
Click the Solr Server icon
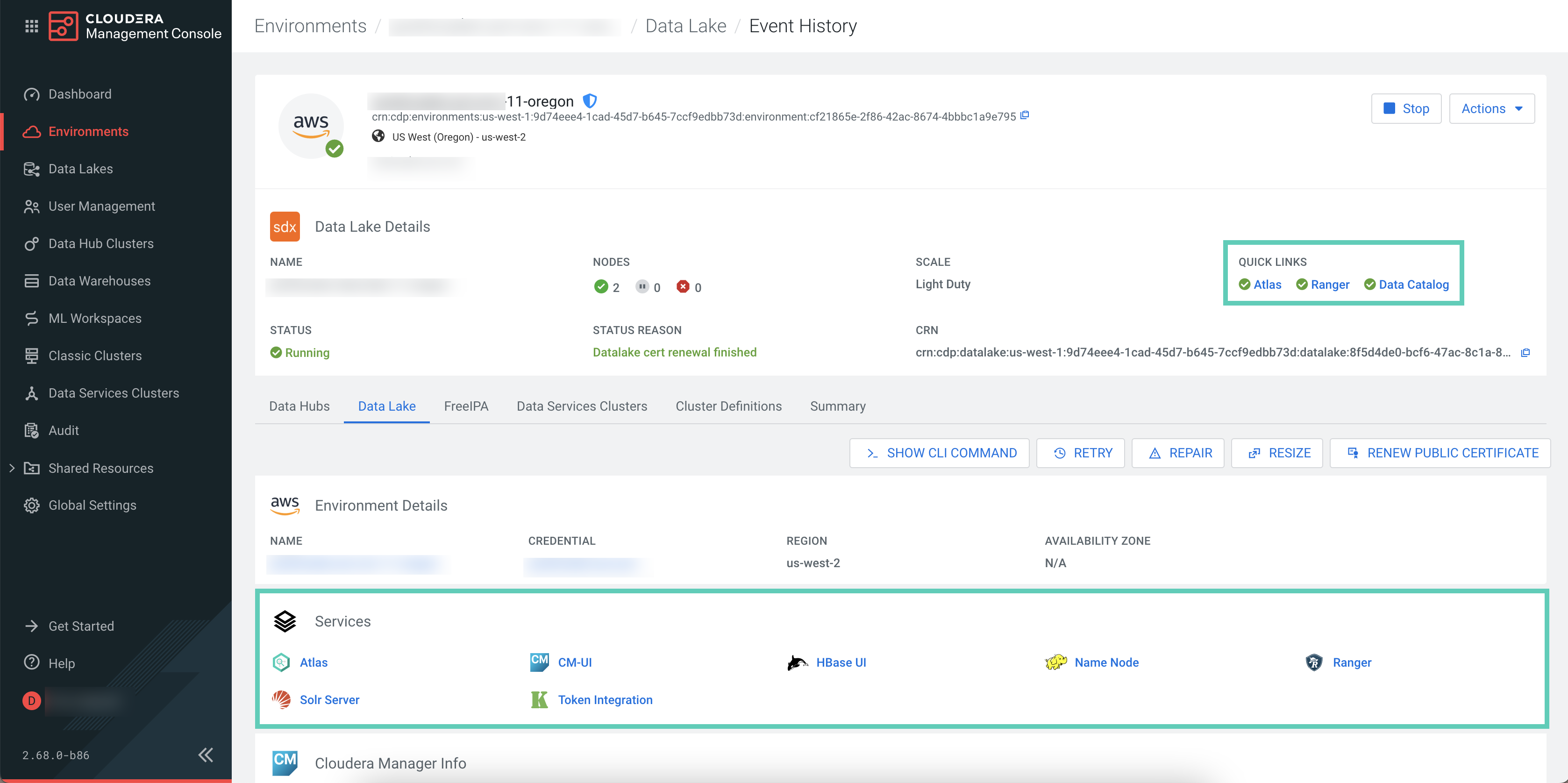pos(281,699)
